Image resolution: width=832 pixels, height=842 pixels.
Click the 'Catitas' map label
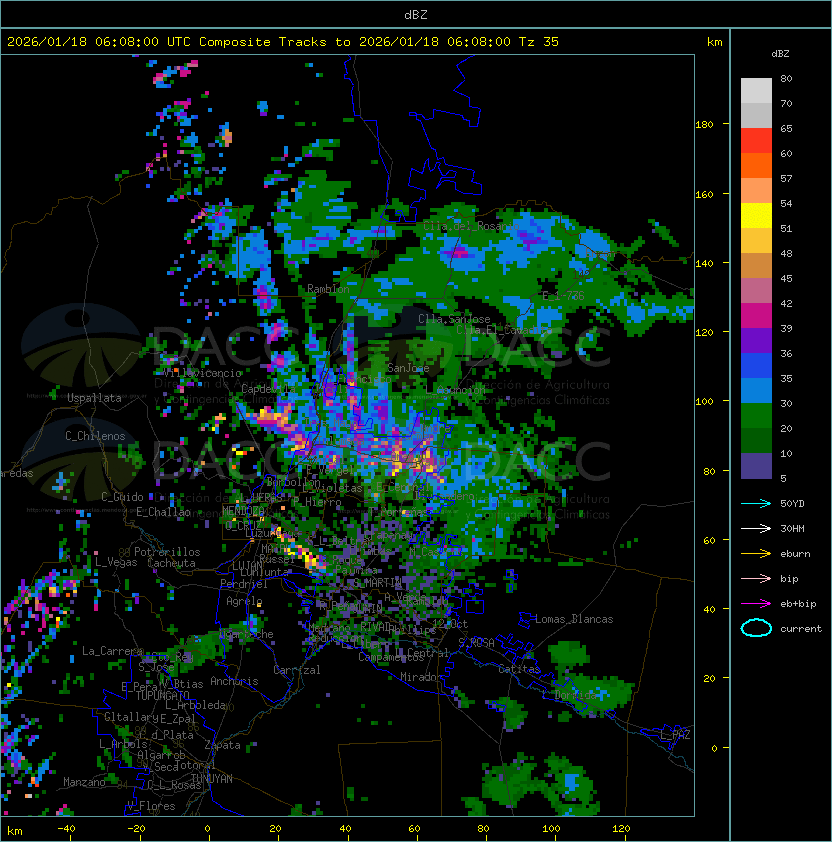click(519, 669)
